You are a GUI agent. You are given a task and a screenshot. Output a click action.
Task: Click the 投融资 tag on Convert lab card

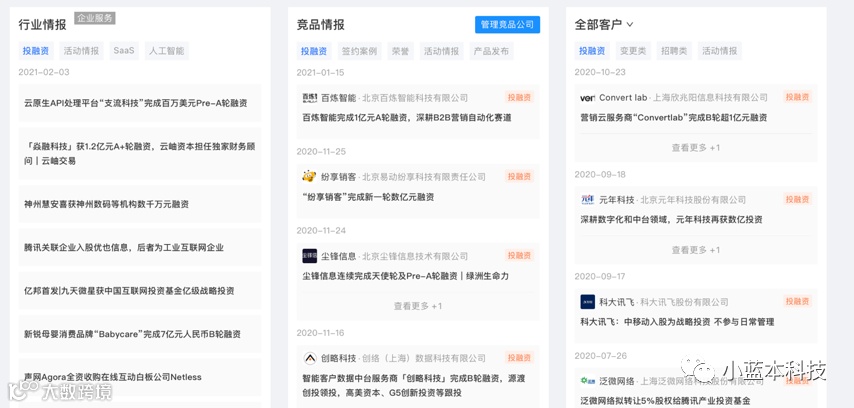point(797,97)
